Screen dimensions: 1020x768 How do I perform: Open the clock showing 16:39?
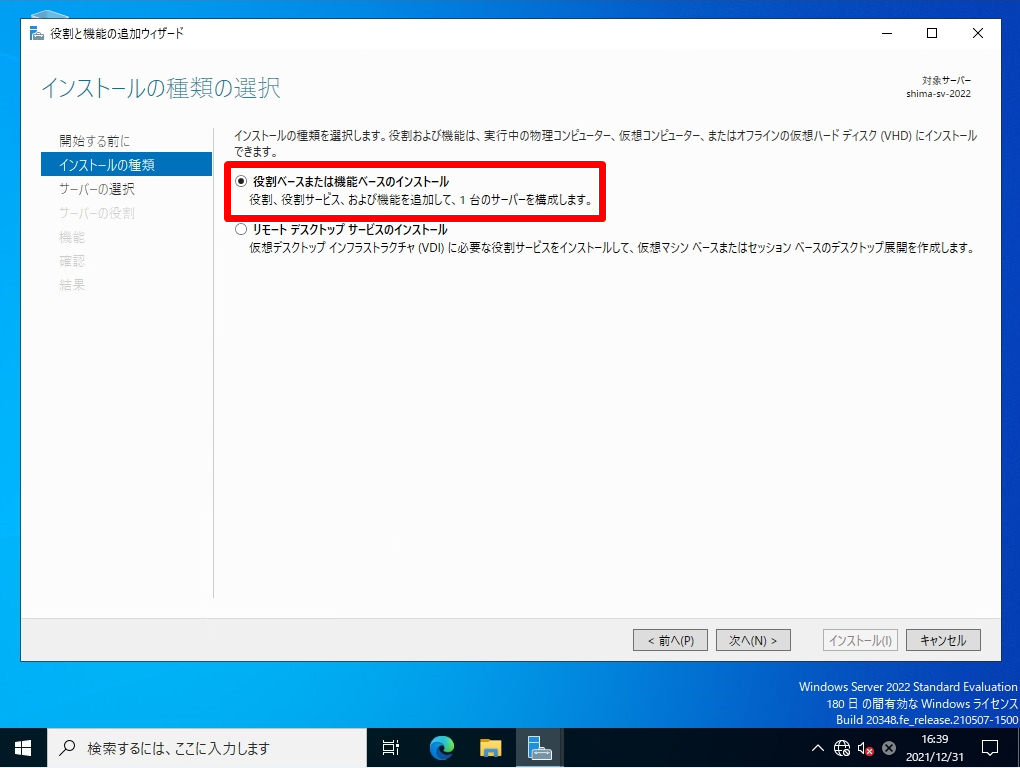(935, 748)
